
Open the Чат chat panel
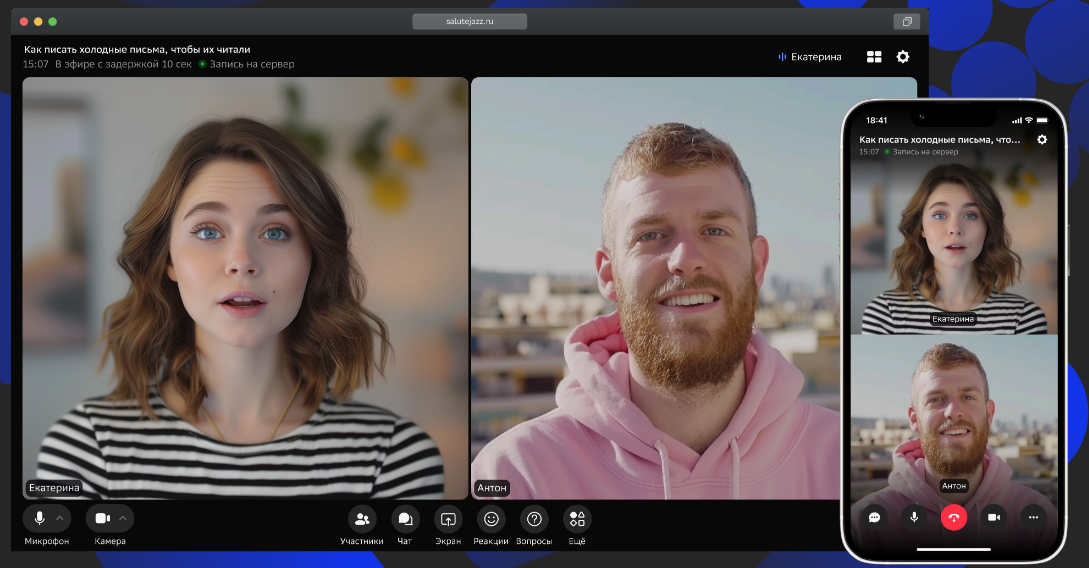[x=404, y=519]
